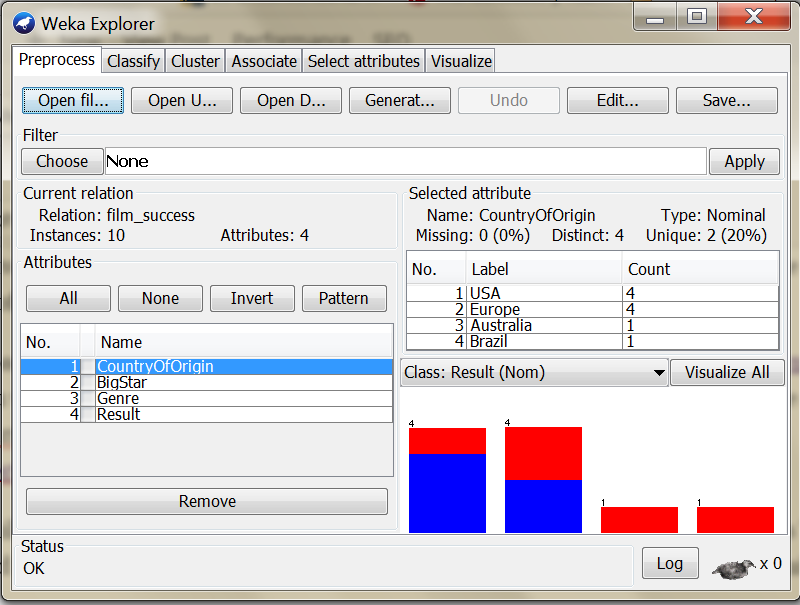Click the Pattern button
The width and height of the screenshot is (800, 605).
(x=344, y=298)
